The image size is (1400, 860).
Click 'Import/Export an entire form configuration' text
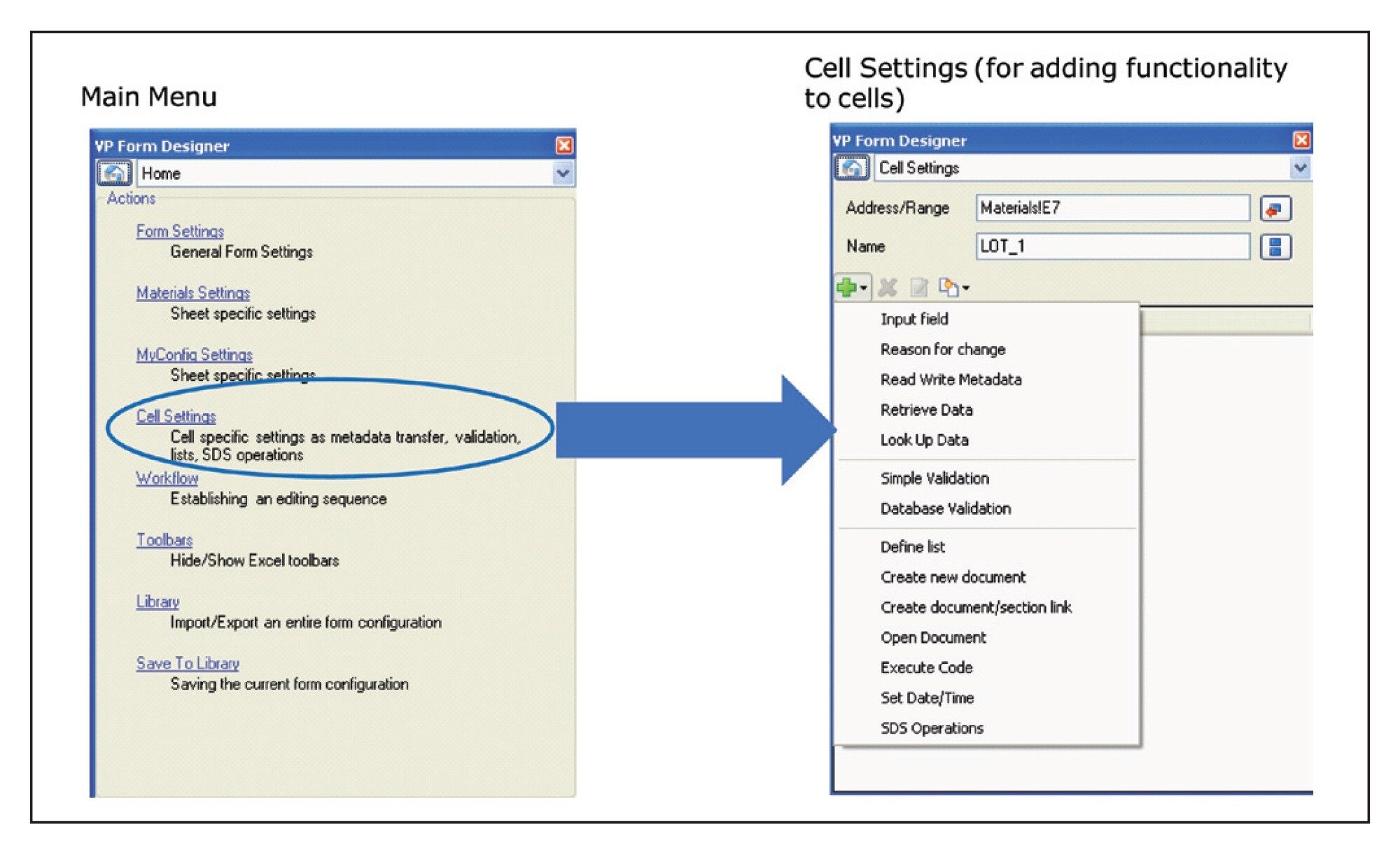pyautogui.click(x=306, y=622)
